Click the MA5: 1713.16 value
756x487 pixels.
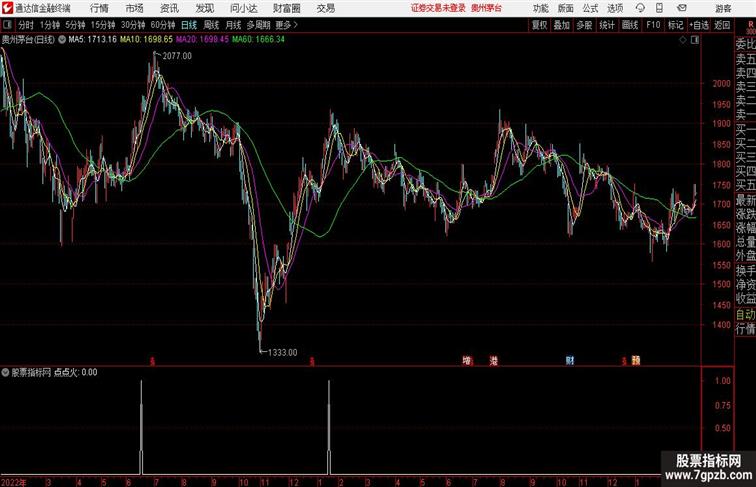point(92,40)
